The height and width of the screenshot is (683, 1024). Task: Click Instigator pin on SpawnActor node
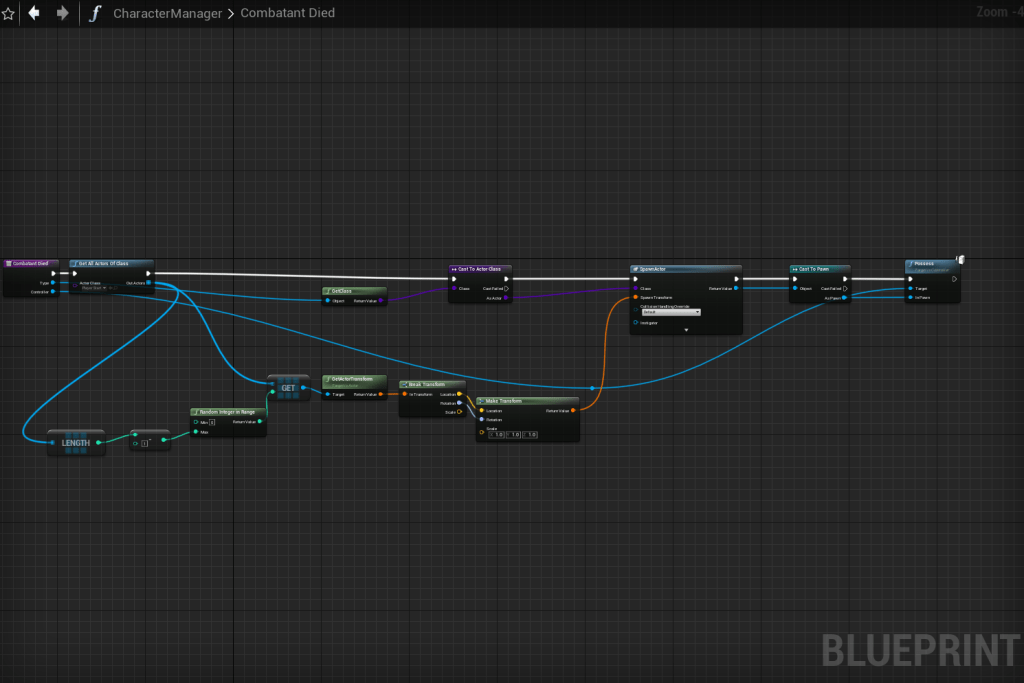(636, 322)
